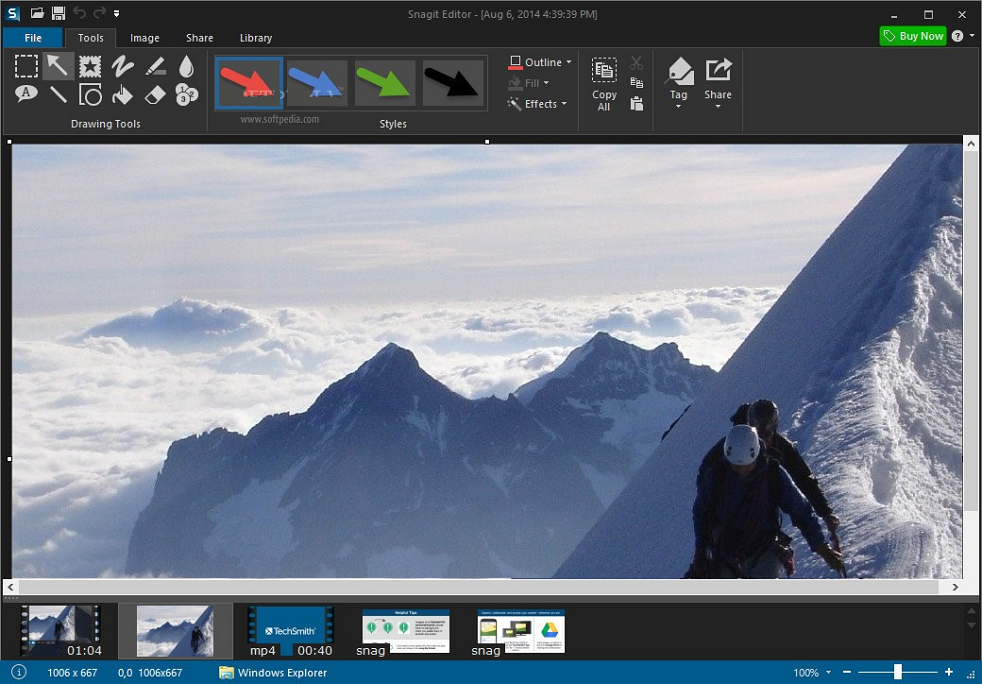Select the highlighted mountain image thumbnail

[175, 631]
